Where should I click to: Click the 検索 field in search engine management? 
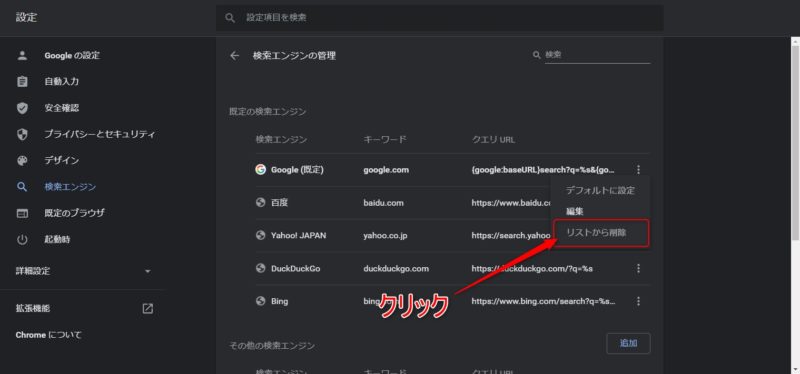click(x=597, y=55)
